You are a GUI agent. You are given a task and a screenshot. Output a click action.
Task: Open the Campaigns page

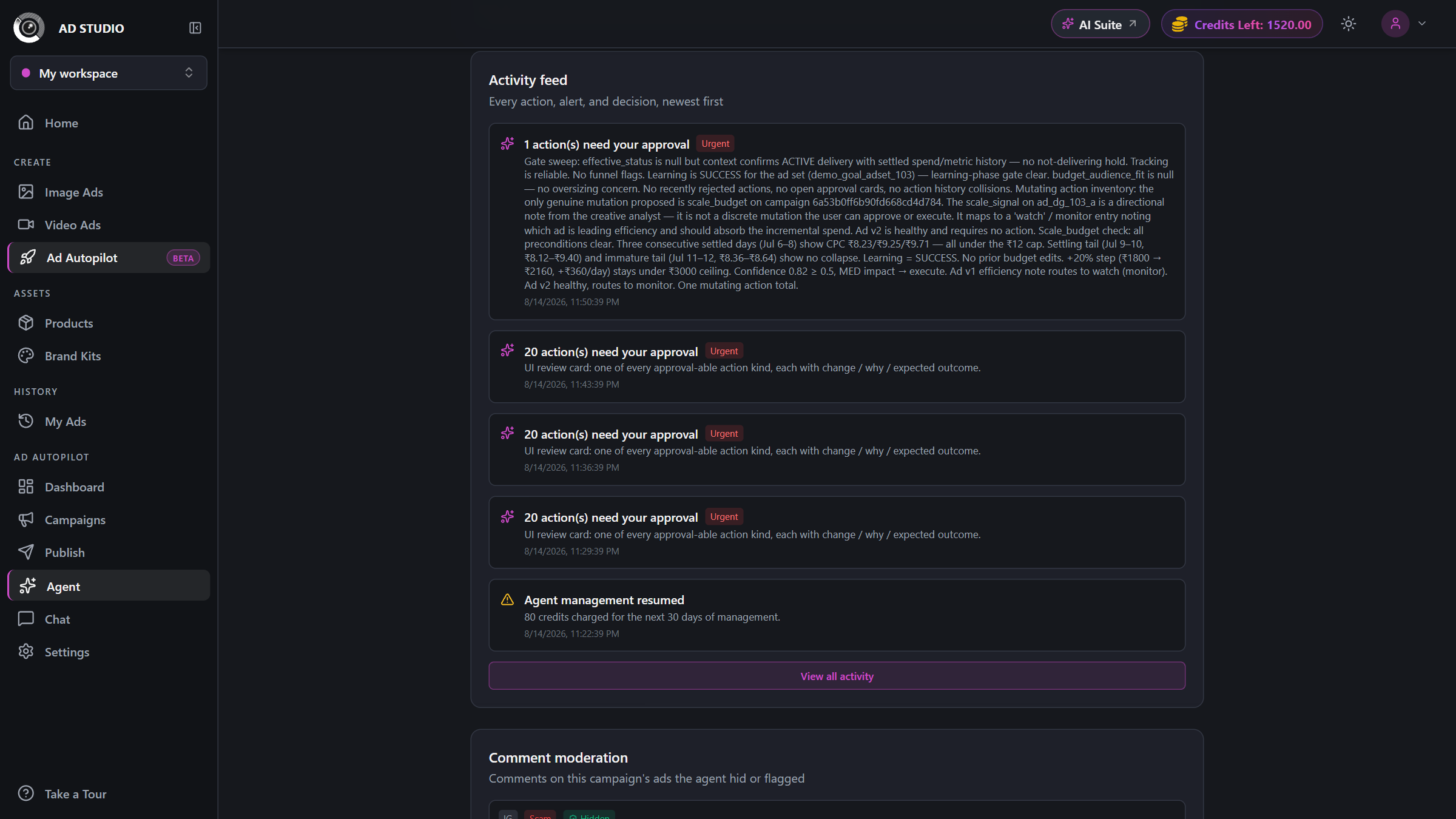(109, 519)
